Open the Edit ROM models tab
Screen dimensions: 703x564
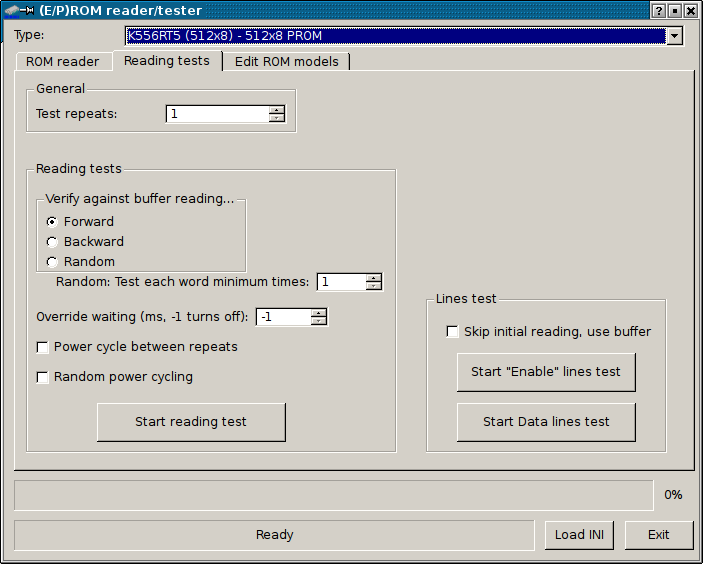coord(286,62)
